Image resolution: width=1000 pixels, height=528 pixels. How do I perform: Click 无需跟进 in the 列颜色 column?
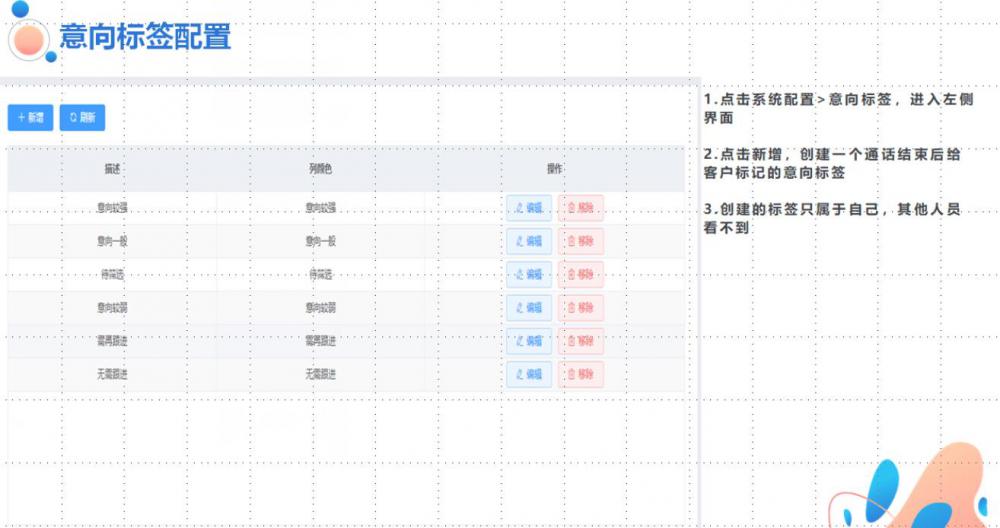pos(320,375)
